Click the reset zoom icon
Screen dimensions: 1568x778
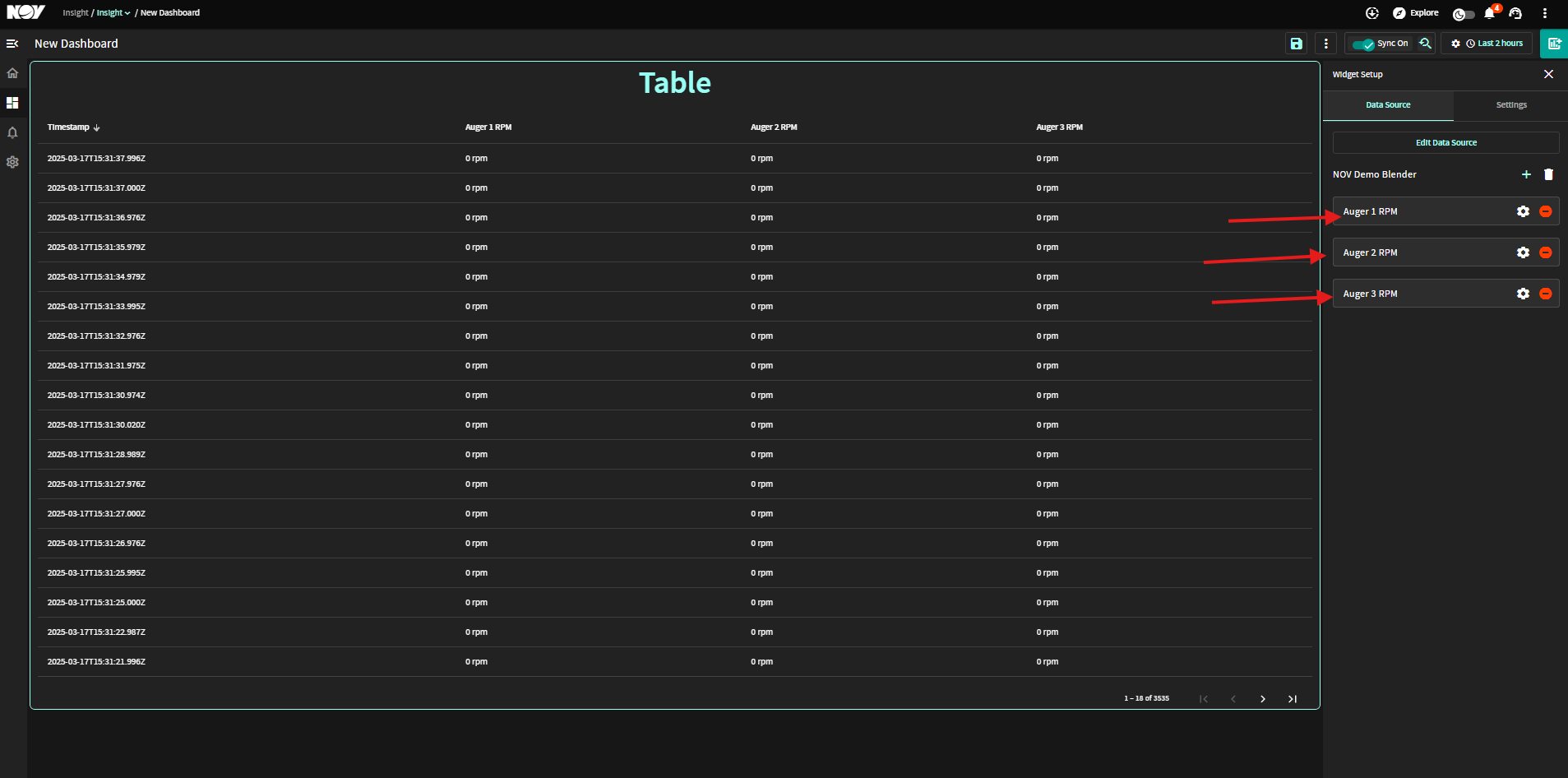[1426, 44]
